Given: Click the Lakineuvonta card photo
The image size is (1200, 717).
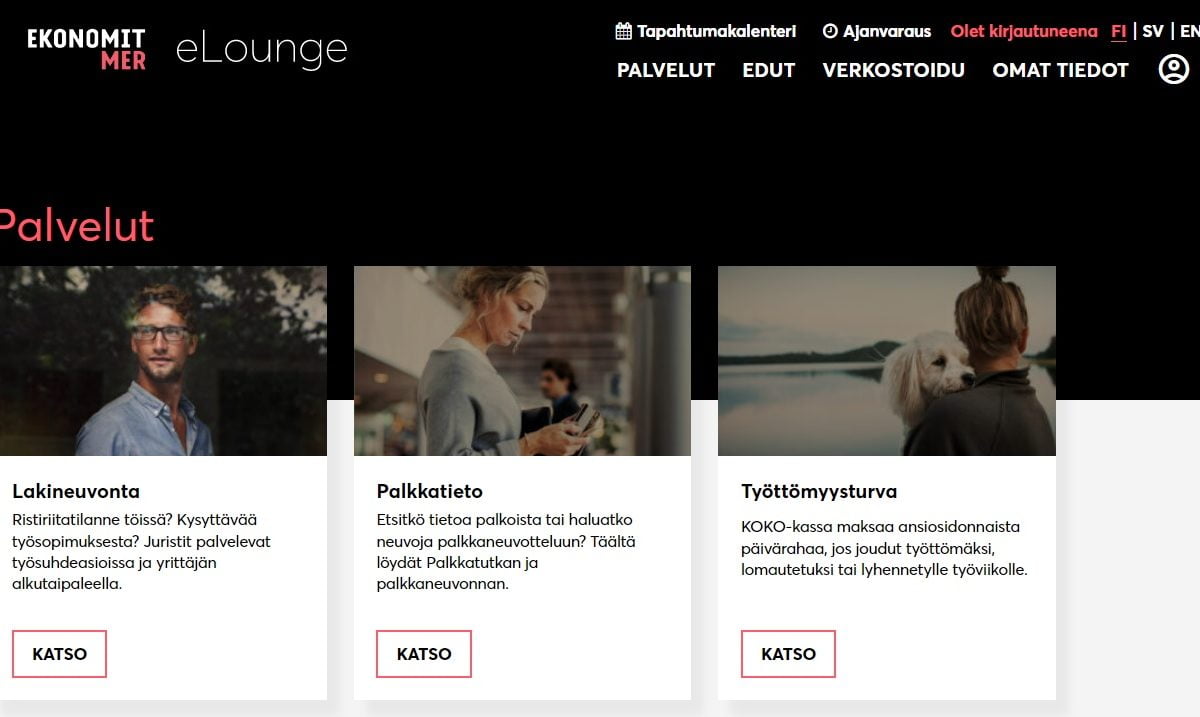Looking at the screenshot, I should 163,361.
